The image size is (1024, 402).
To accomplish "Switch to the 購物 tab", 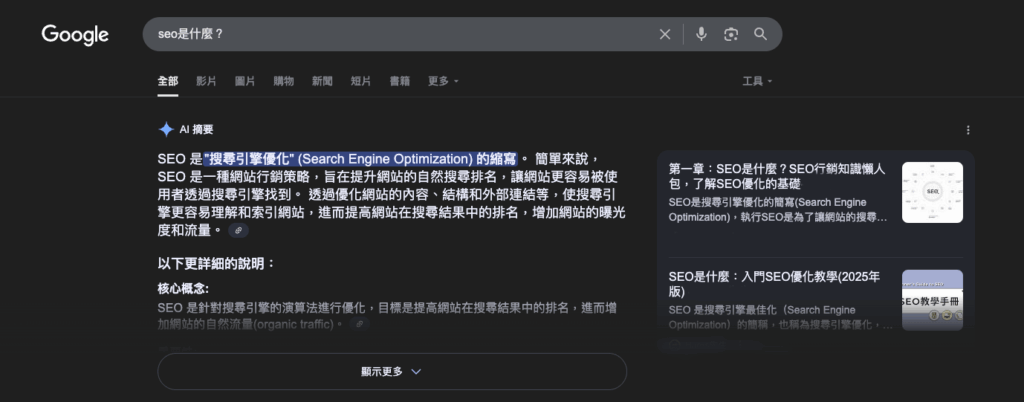I will (283, 81).
